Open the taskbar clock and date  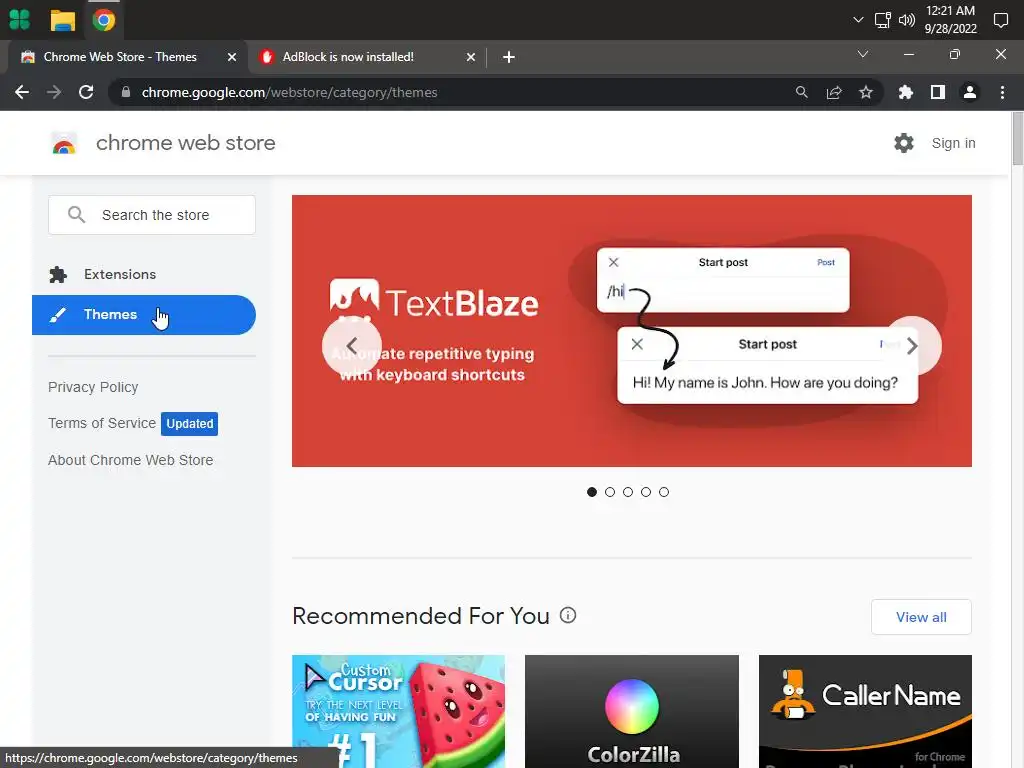click(950, 20)
